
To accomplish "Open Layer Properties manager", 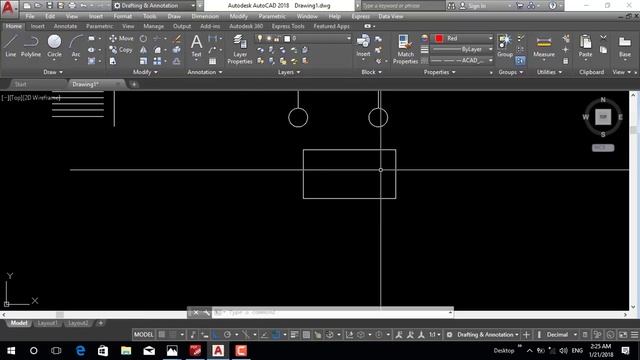I will click(240, 49).
